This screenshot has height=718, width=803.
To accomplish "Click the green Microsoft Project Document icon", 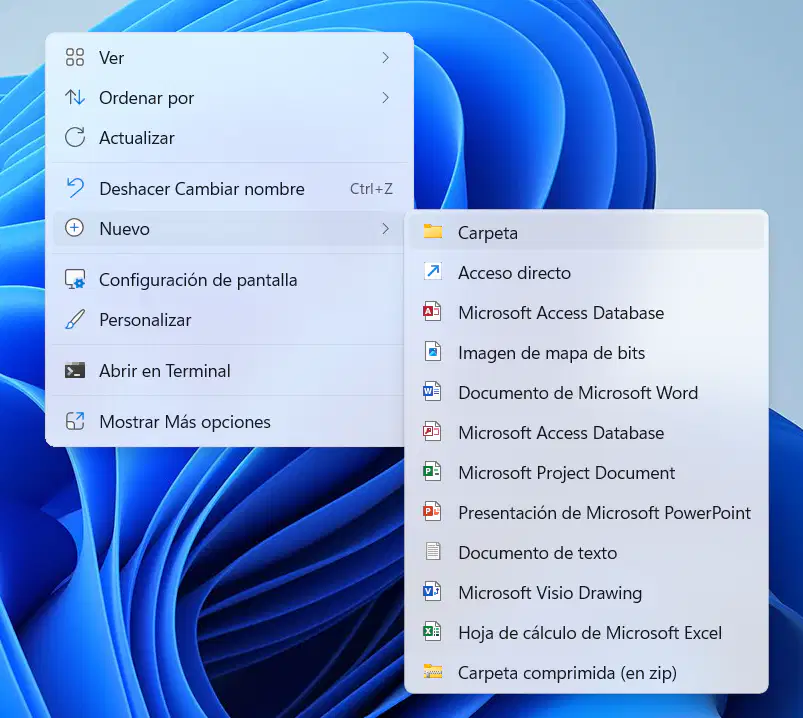I will (432, 471).
